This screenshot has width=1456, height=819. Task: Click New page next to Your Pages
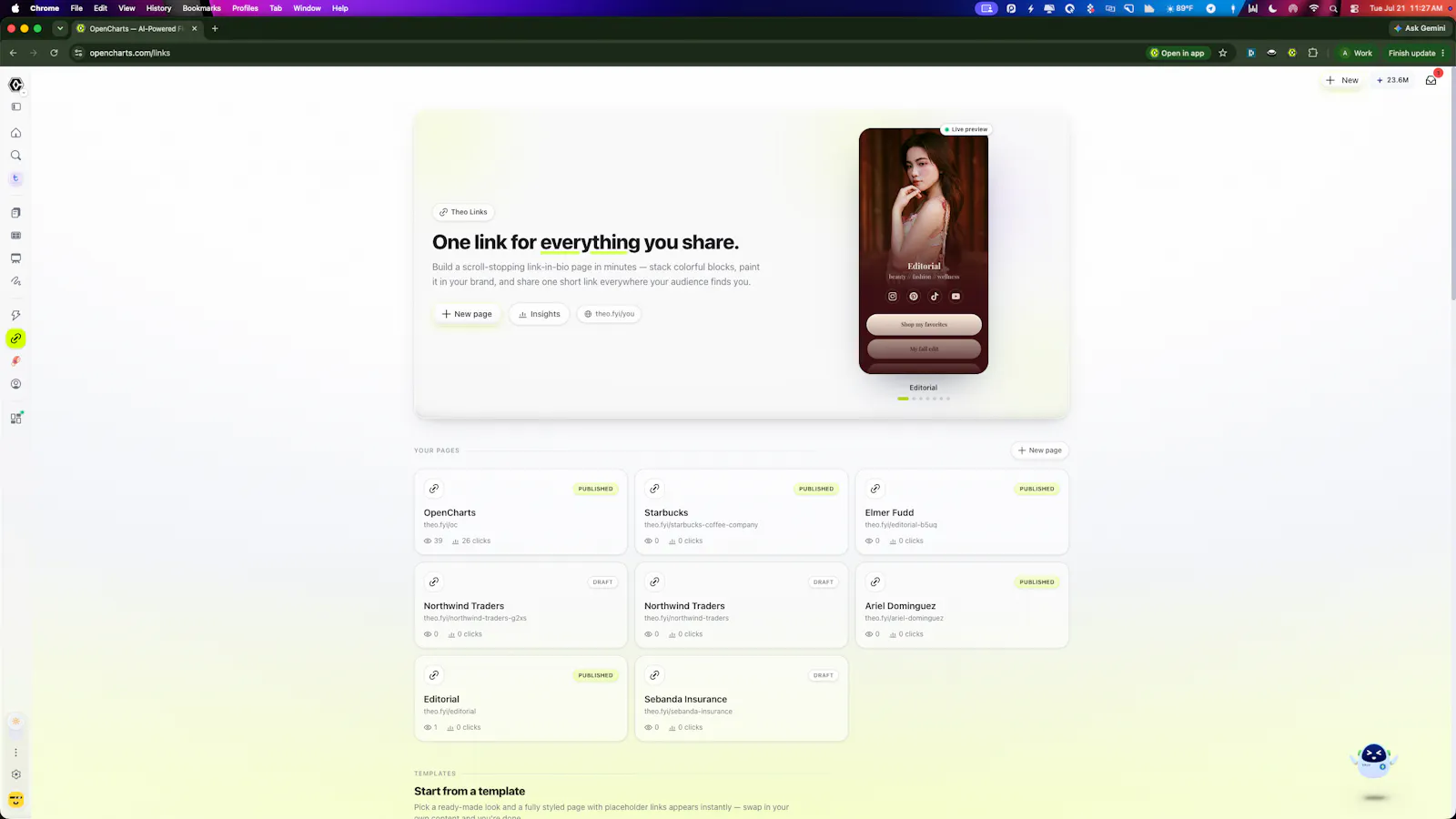coord(1040,450)
